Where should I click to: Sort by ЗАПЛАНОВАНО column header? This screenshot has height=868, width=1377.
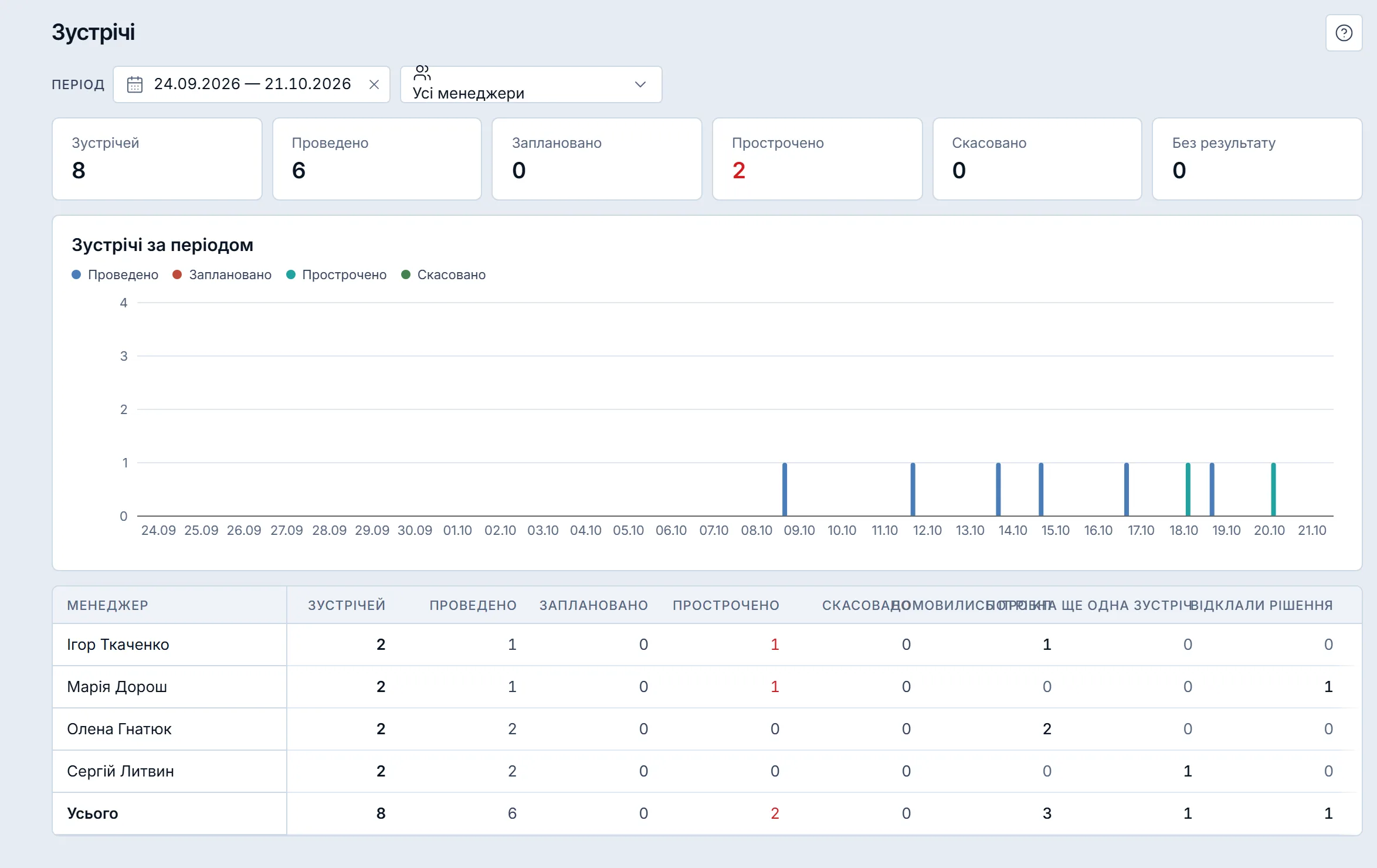(593, 605)
